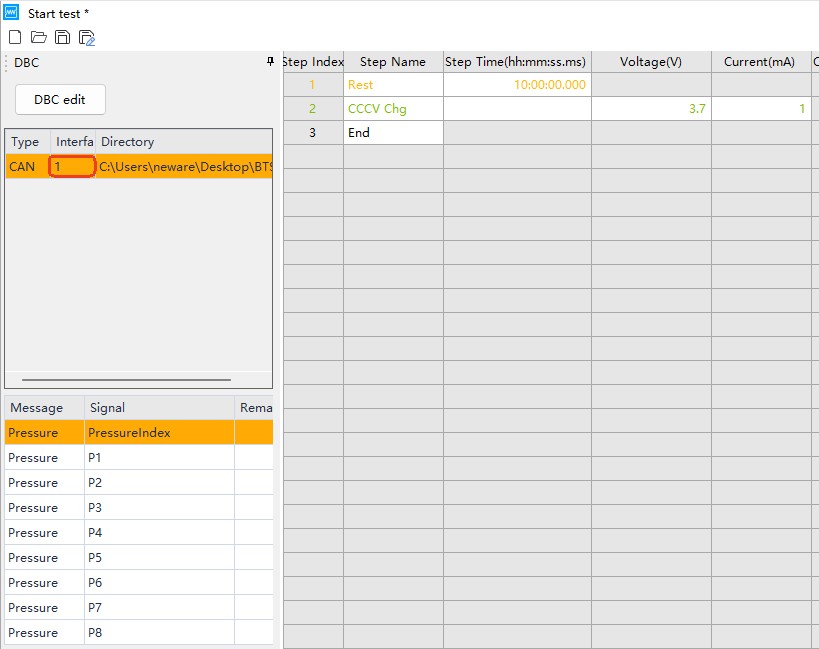Select the CAN type row
819x649 pixels.
24,167
